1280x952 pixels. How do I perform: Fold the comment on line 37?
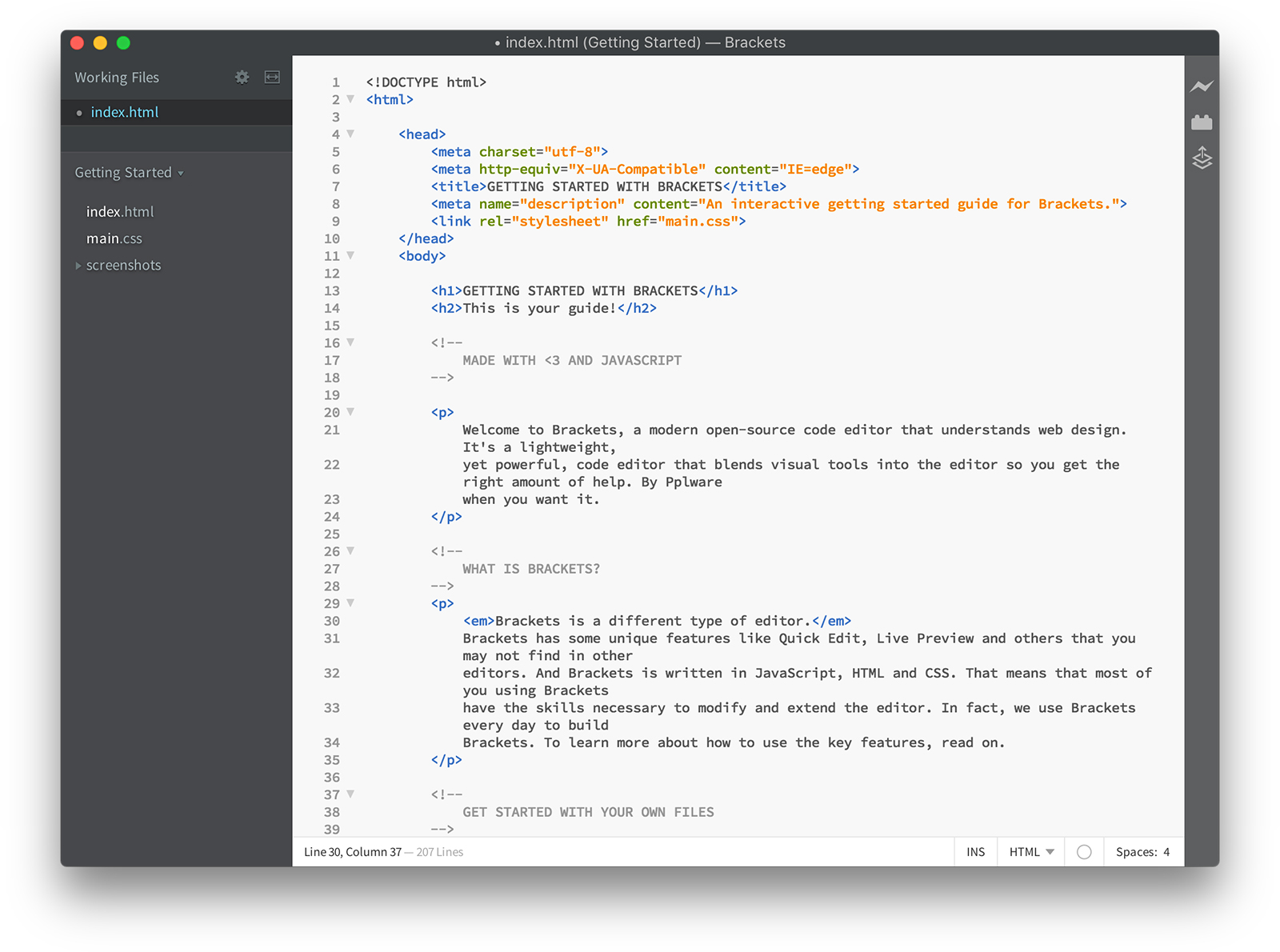pos(350,794)
